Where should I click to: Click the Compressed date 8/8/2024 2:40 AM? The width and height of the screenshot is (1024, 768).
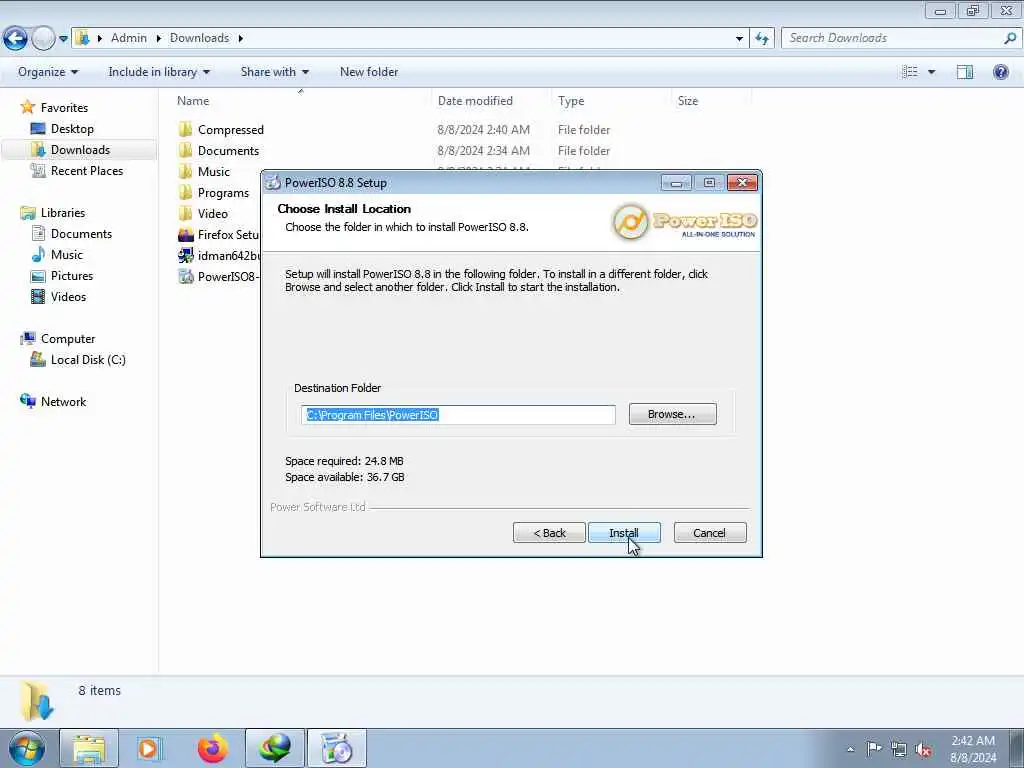point(483,130)
